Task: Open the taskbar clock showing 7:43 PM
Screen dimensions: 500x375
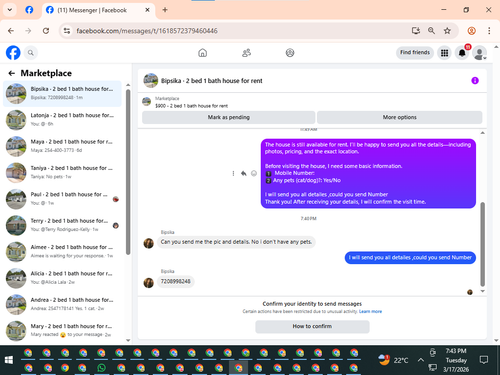Action: [x=456, y=360]
